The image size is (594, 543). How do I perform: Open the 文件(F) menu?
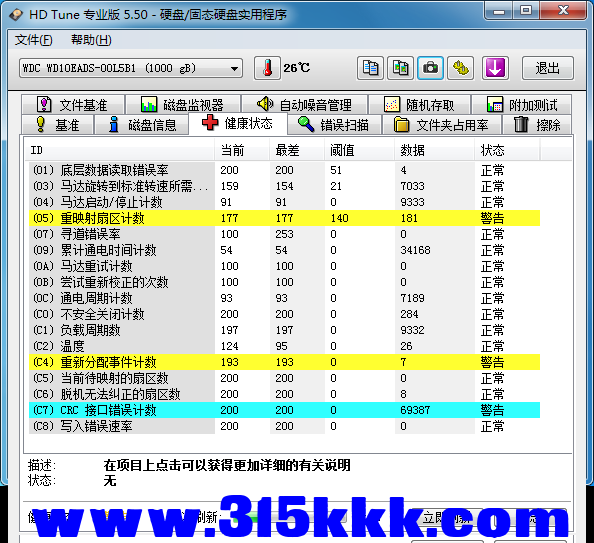[x=34, y=40]
